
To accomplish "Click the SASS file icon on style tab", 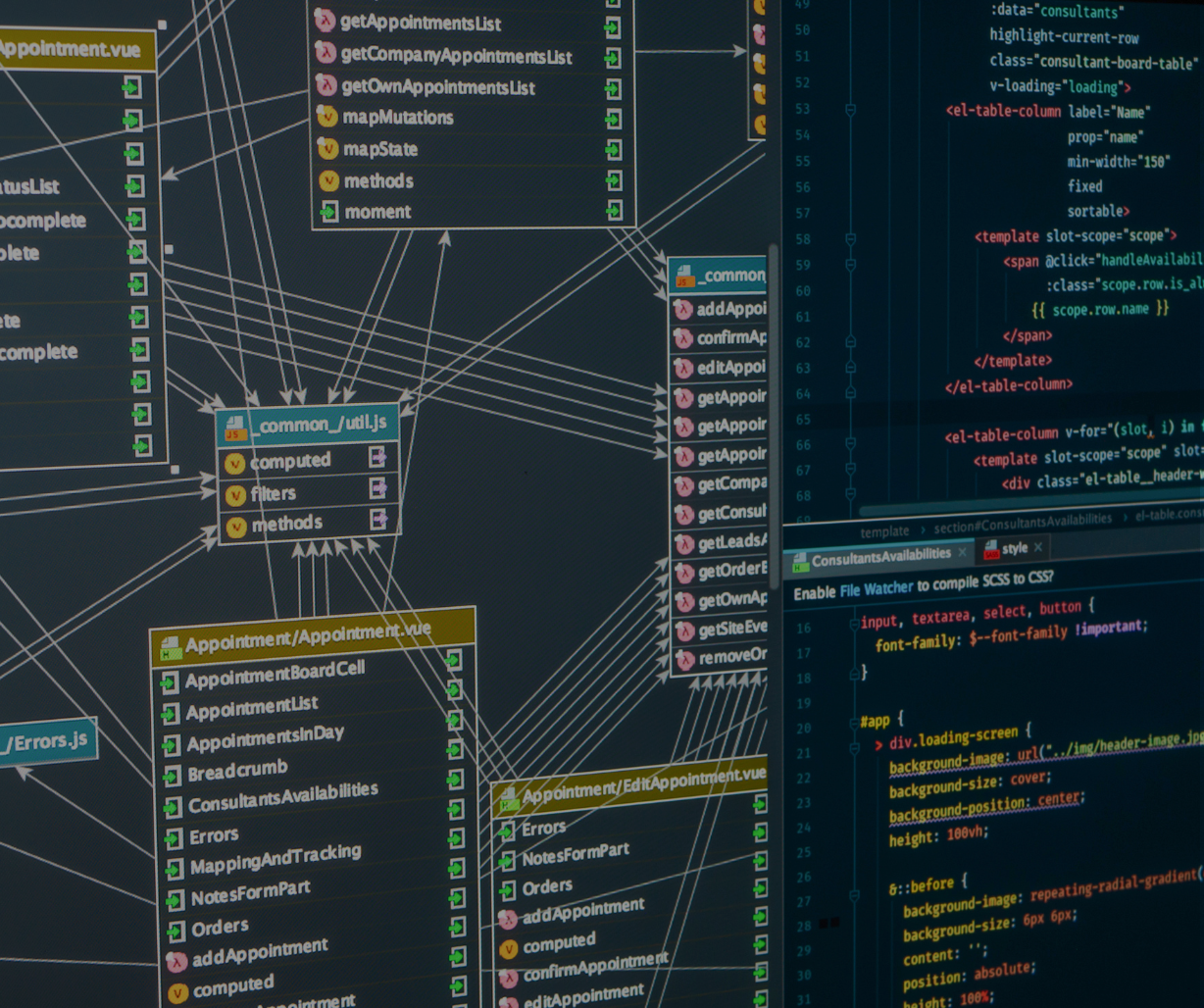I will pos(990,549).
